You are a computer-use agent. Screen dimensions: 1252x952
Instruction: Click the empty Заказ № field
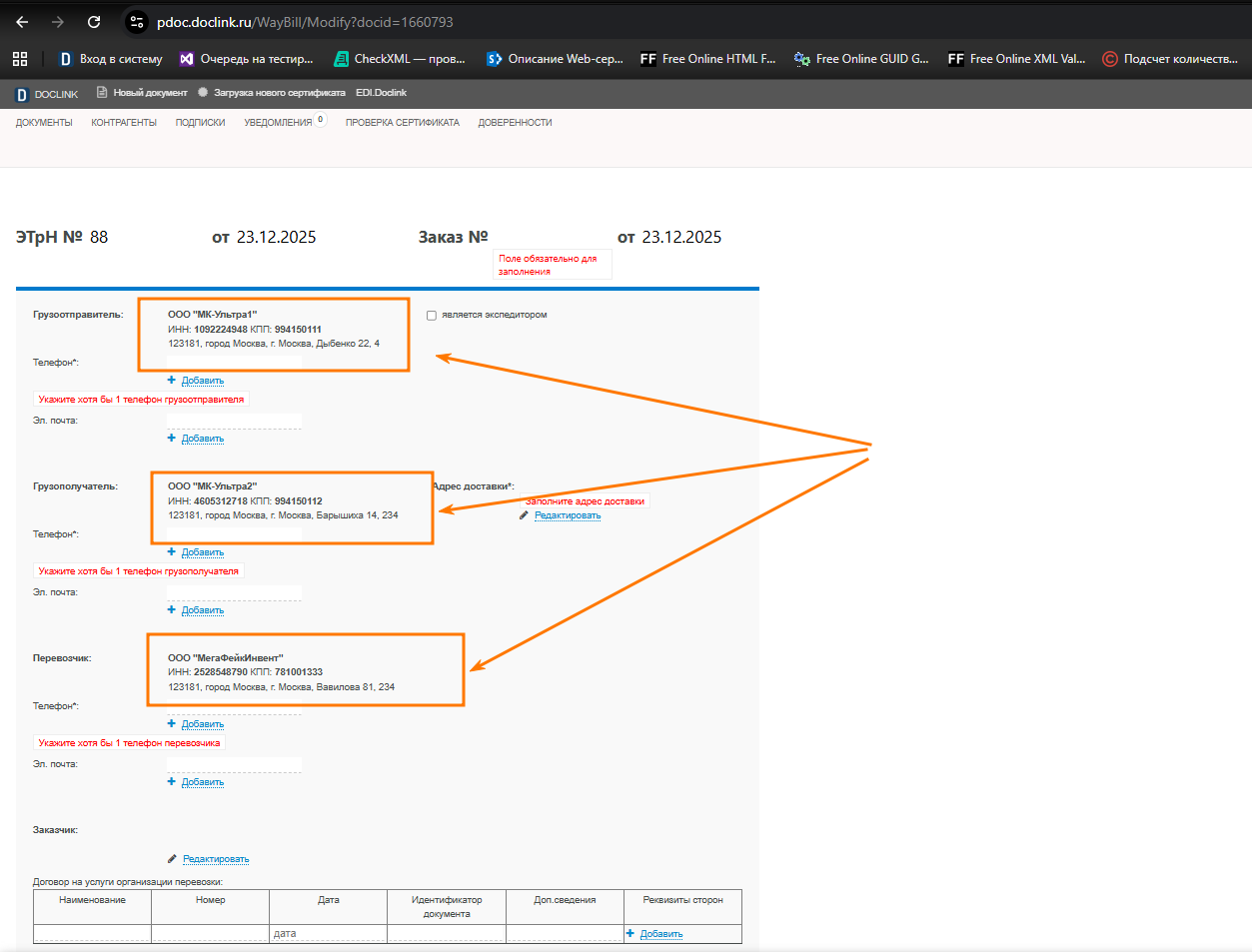click(x=552, y=237)
